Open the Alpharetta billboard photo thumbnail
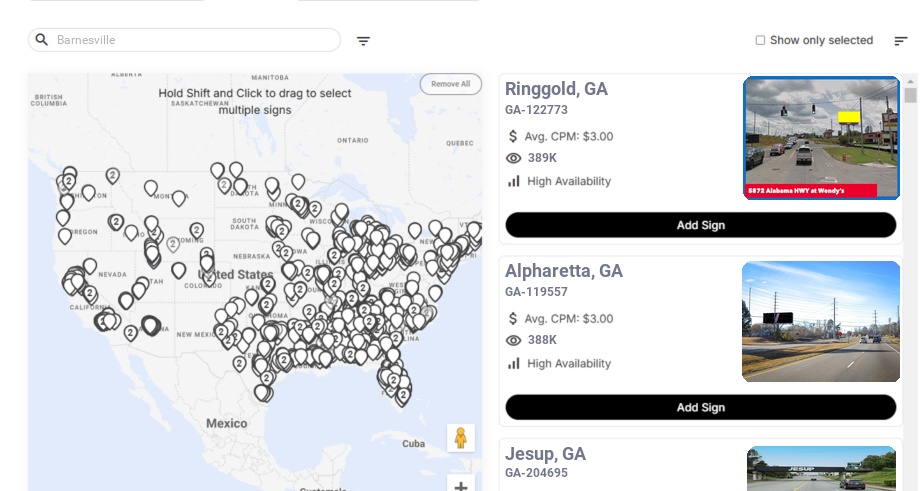Viewport: 920px width, 491px height. (821, 322)
